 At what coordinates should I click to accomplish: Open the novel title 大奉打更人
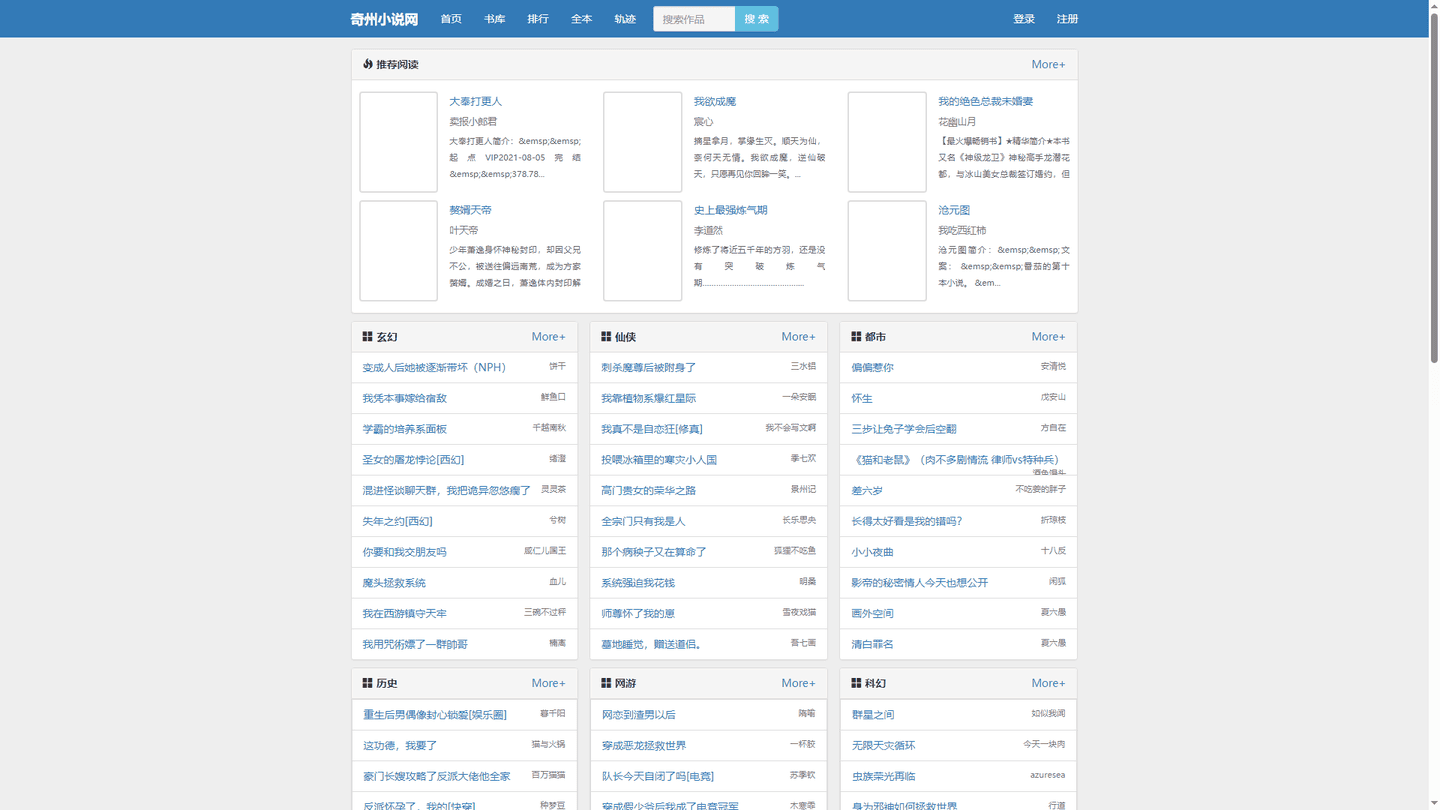(475, 101)
